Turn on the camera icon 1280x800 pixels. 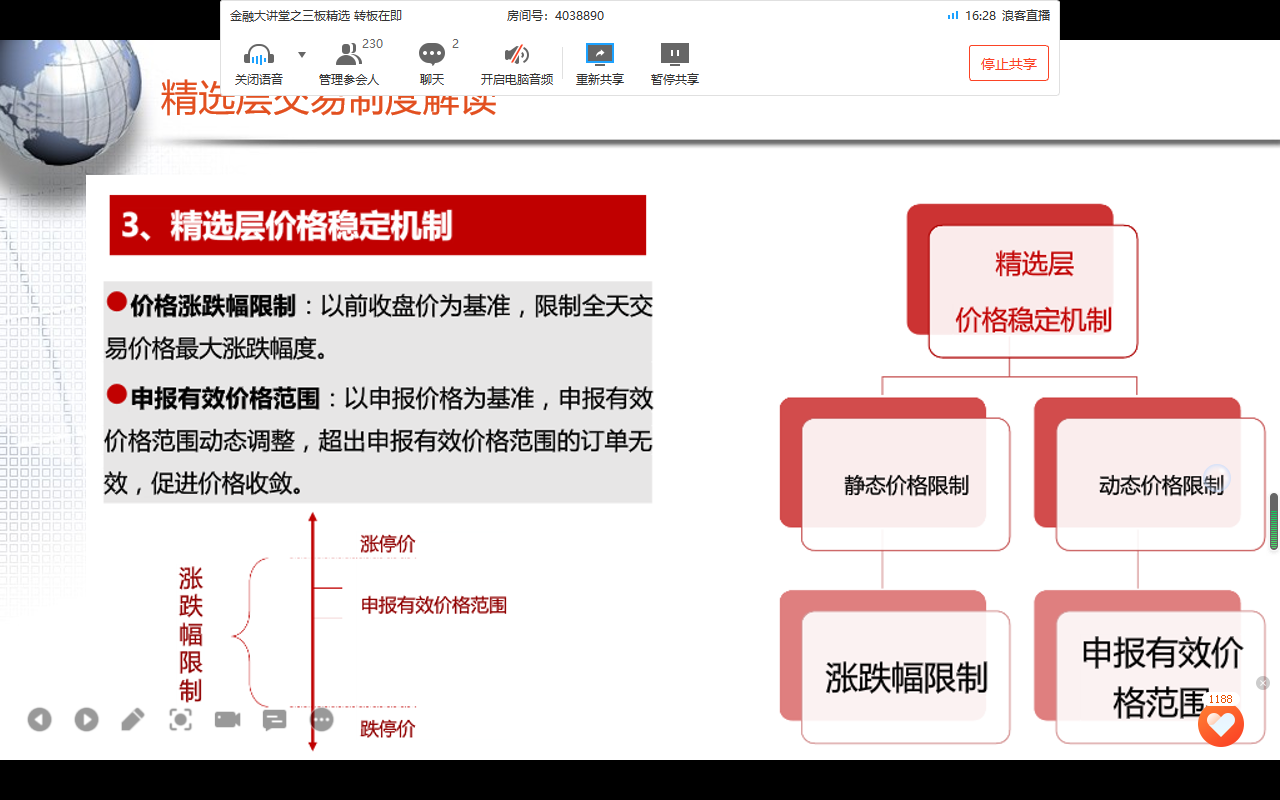click(x=226, y=719)
